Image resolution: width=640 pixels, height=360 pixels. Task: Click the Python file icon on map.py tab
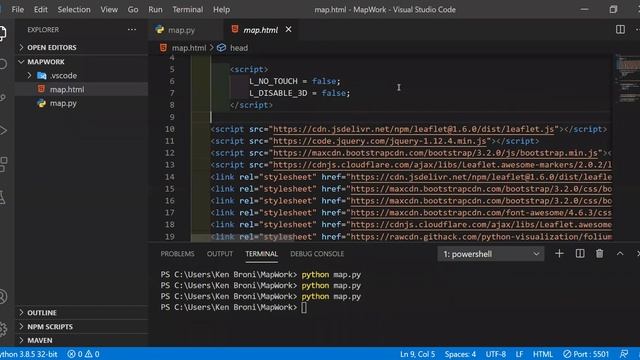(x=160, y=29)
